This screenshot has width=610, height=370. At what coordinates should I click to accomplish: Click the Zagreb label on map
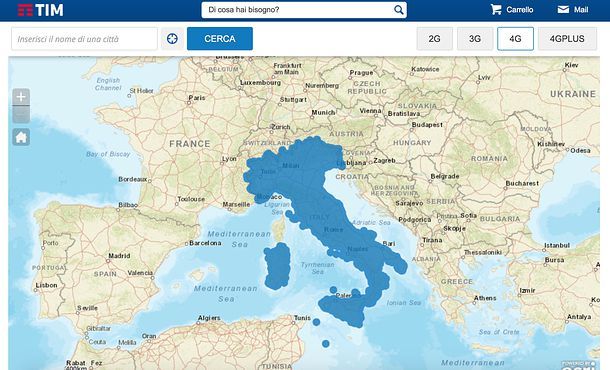[x=384, y=161]
